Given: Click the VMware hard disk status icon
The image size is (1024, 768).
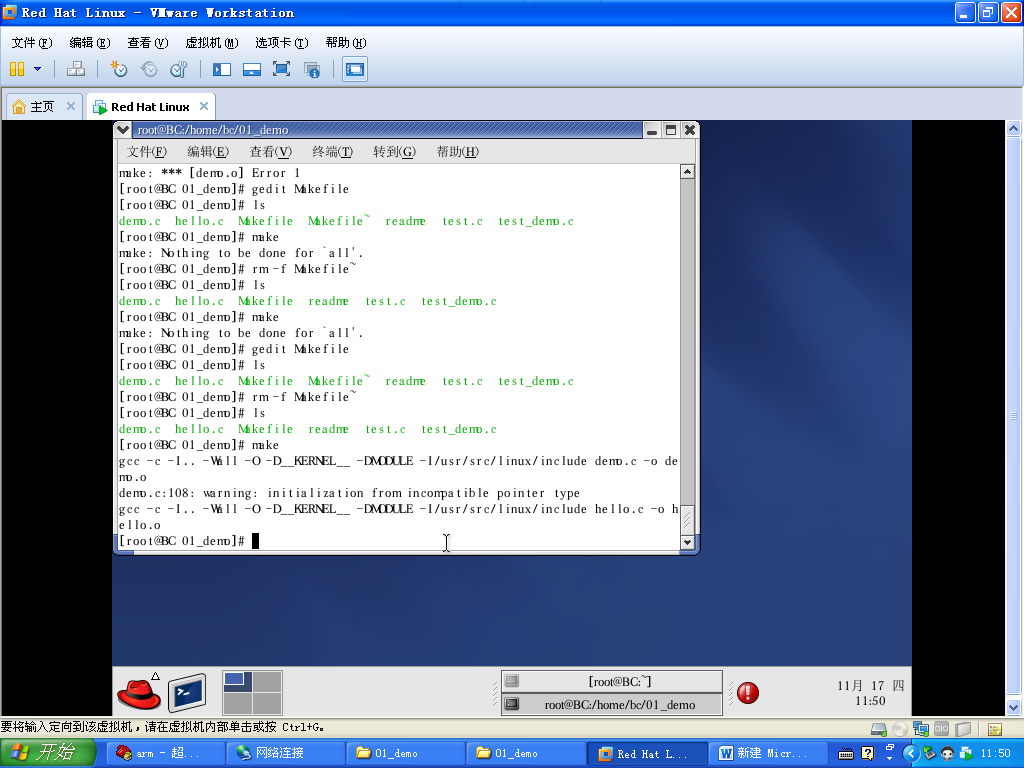Looking at the screenshot, I should click(x=879, y=729).
